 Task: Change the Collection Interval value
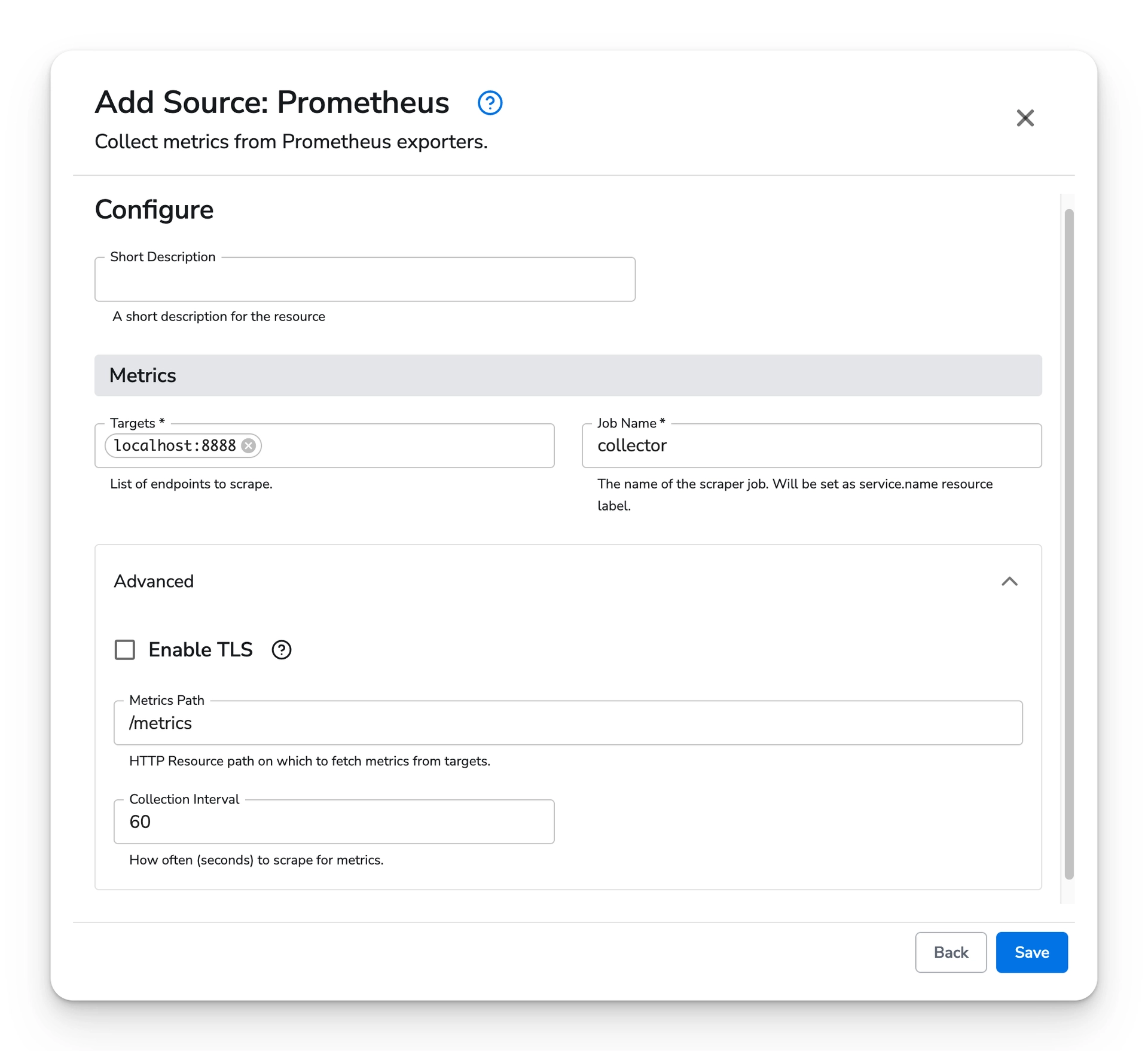[x=333, y=821]
